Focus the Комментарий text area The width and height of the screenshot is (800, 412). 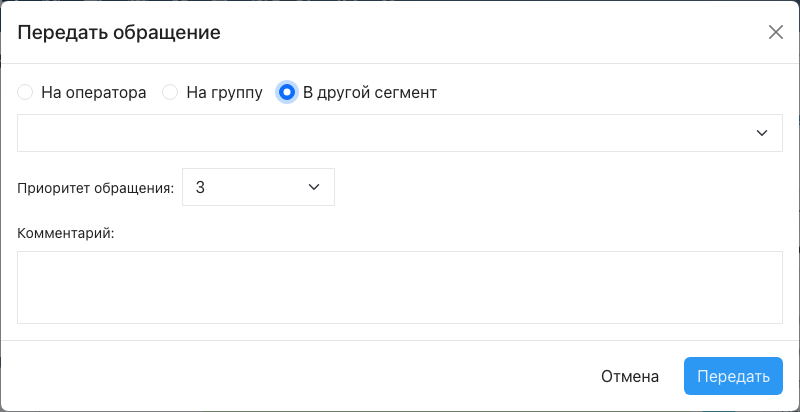[x=399, y=287]
